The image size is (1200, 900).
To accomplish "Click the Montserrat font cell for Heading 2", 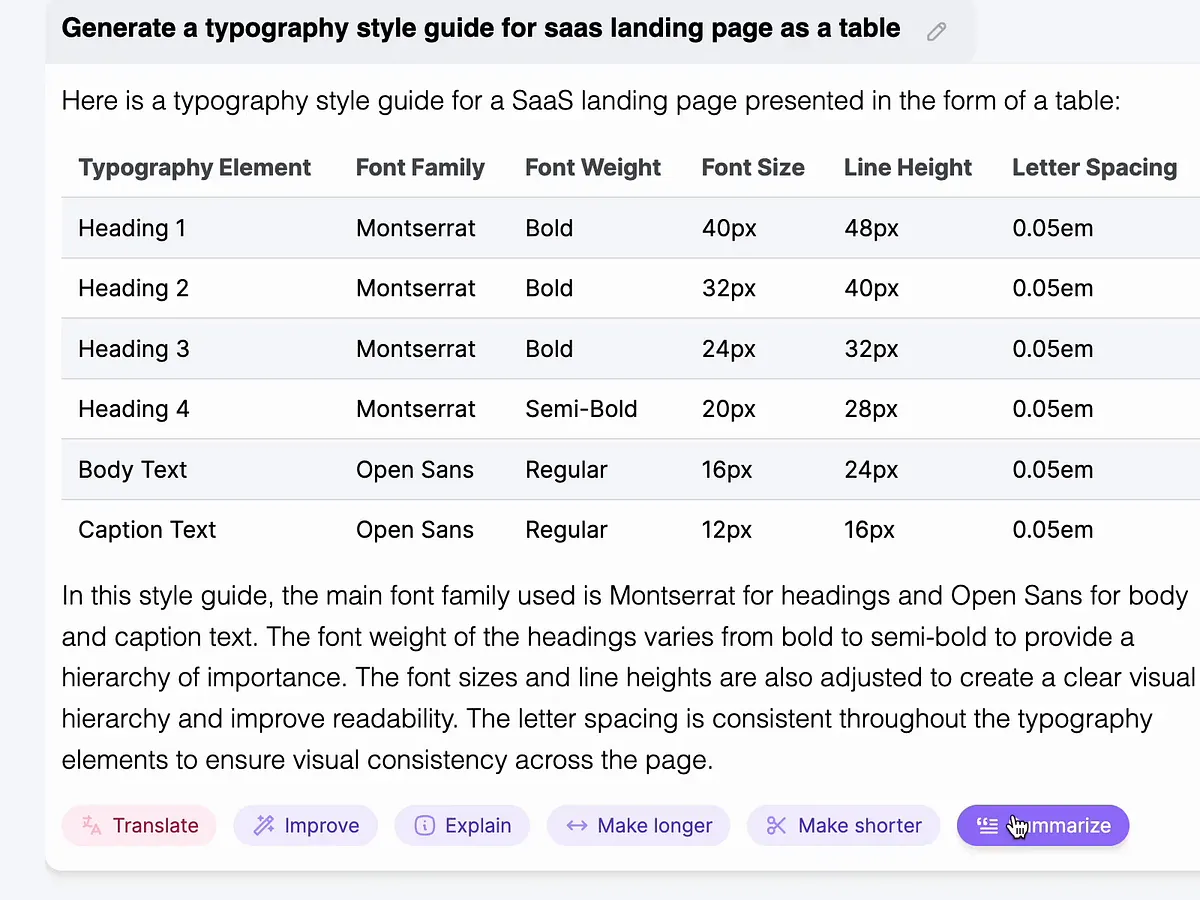I will coord(415,288).
